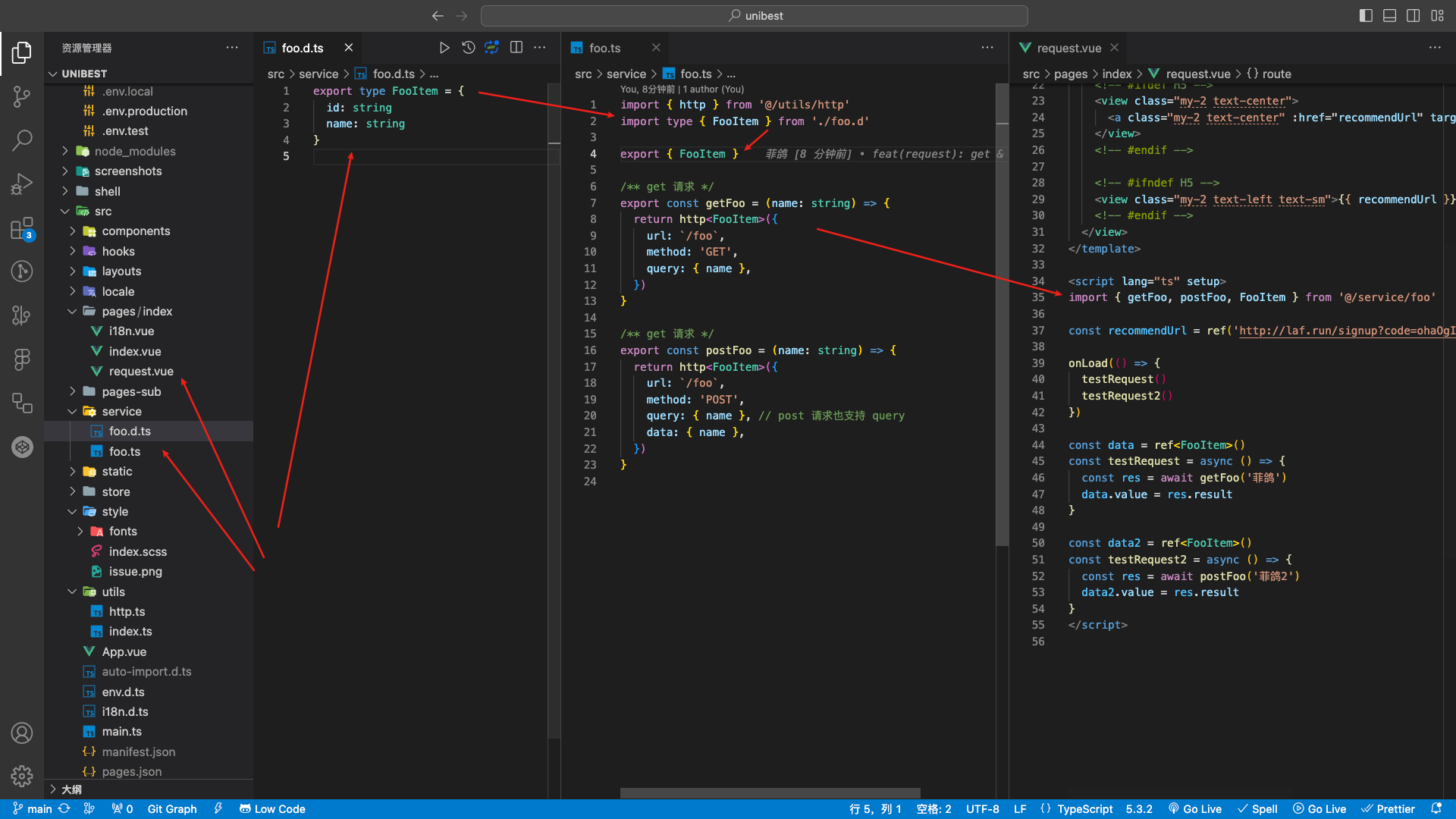This screenshot has height=819, width=1456.
Task: Split the foo.d.ts editor right
Action: point(516,48)
